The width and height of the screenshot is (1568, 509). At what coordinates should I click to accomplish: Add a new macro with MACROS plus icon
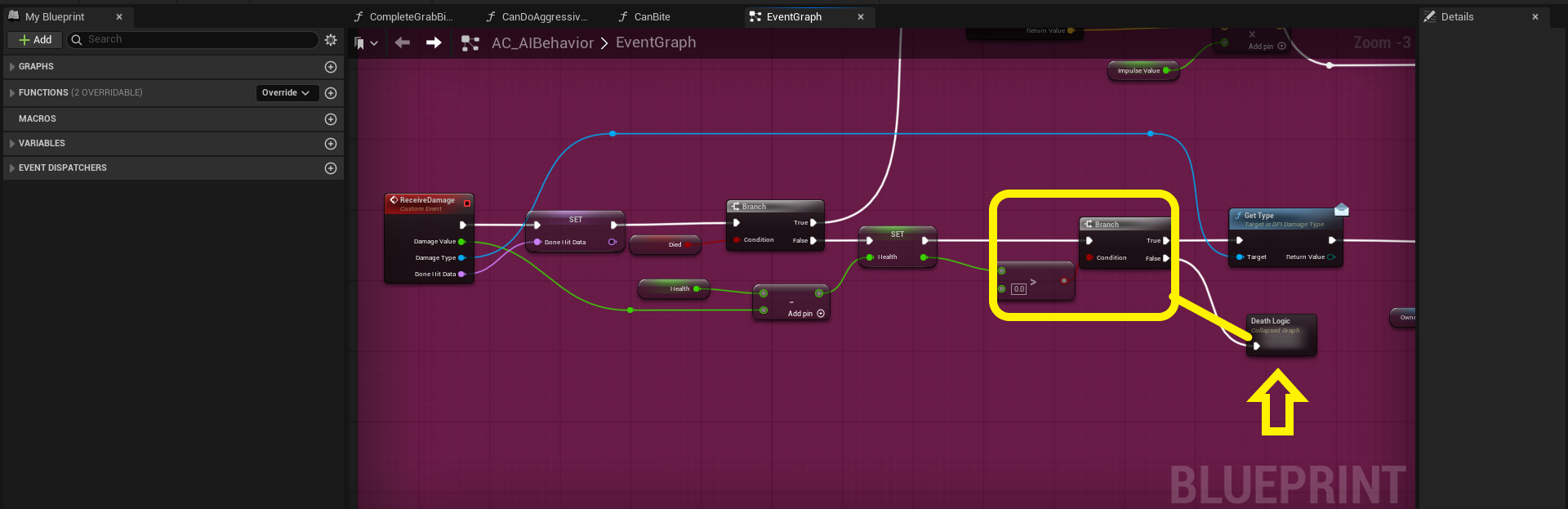tap(331, 119)
